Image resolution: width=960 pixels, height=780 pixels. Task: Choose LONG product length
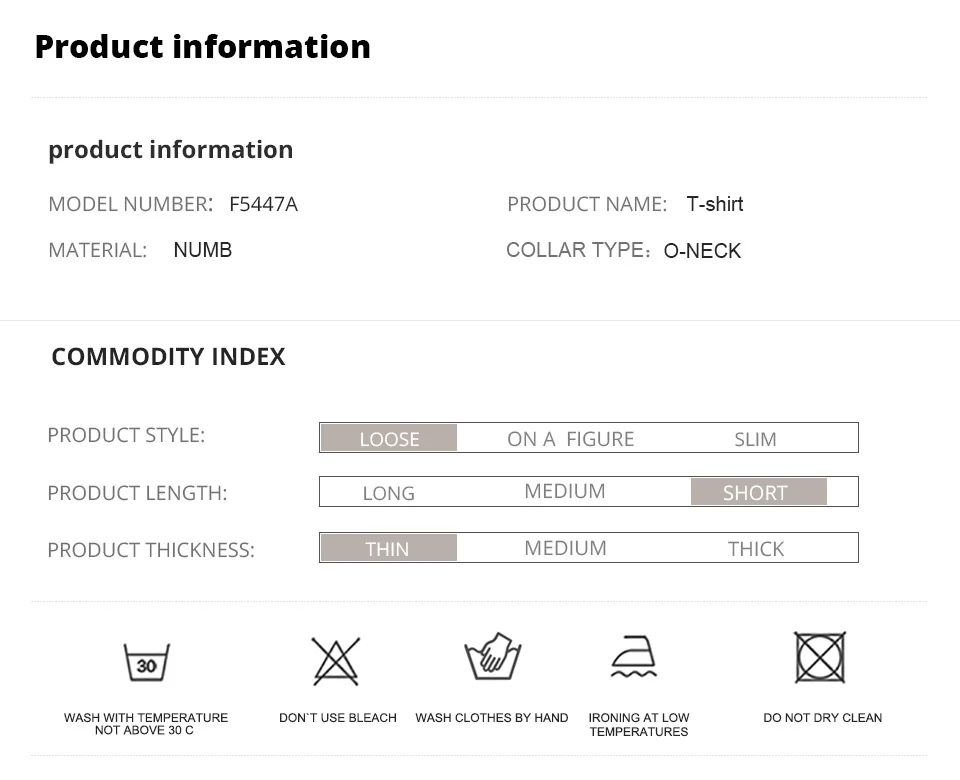[x=389, y=493]
